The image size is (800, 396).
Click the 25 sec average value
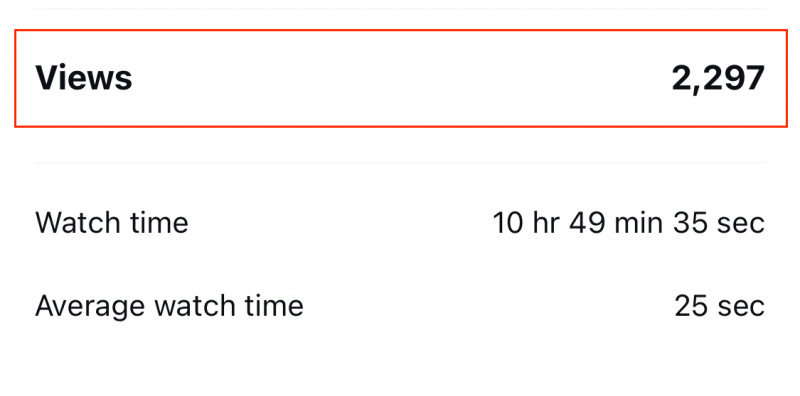tap(719, 306)
